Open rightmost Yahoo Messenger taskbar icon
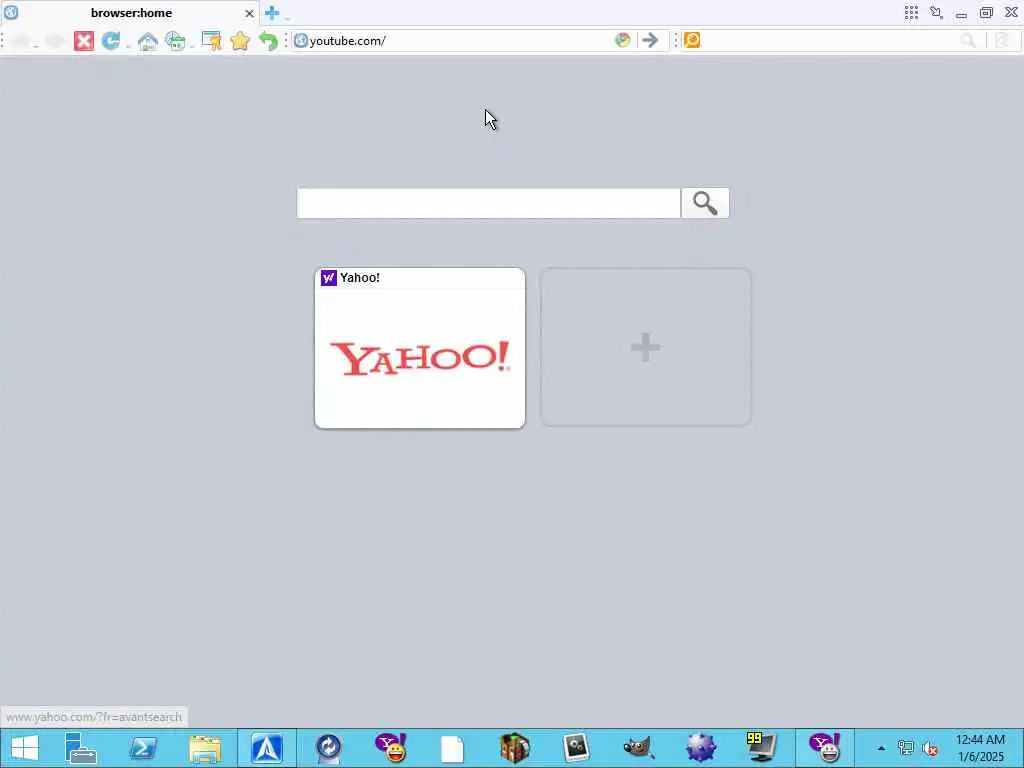Screen dimensions: 1024x768 coord(825,748)
